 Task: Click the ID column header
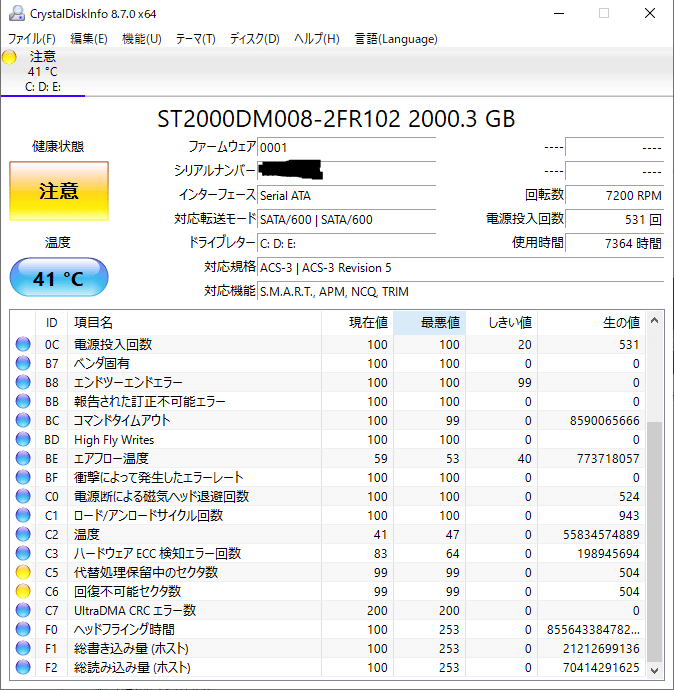click(x=51, y=323)
